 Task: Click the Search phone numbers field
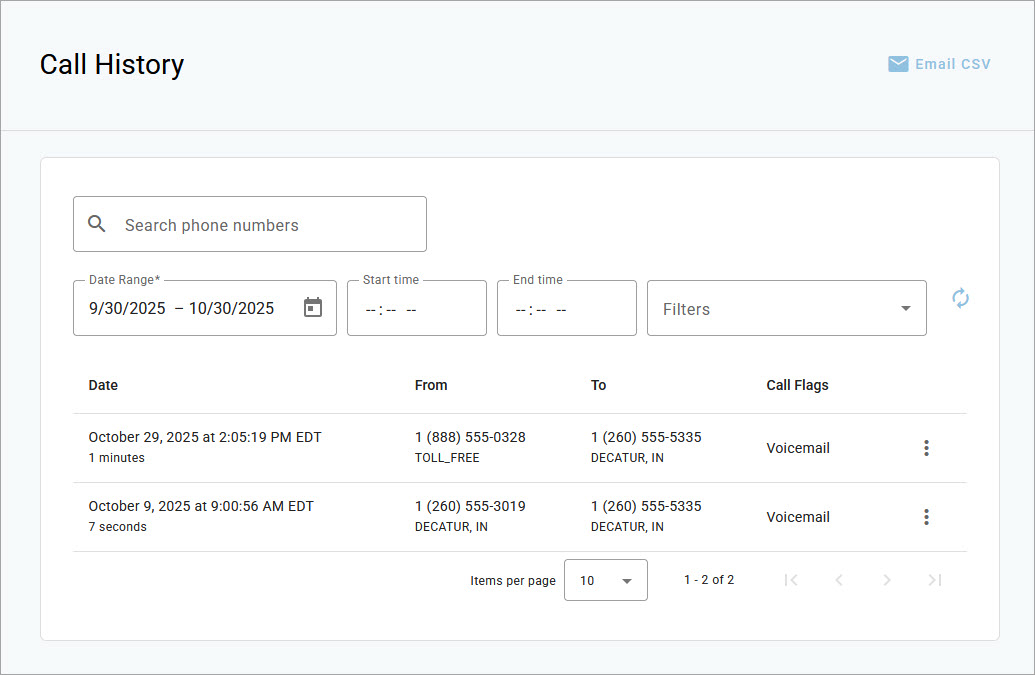[x=265, y=225]
